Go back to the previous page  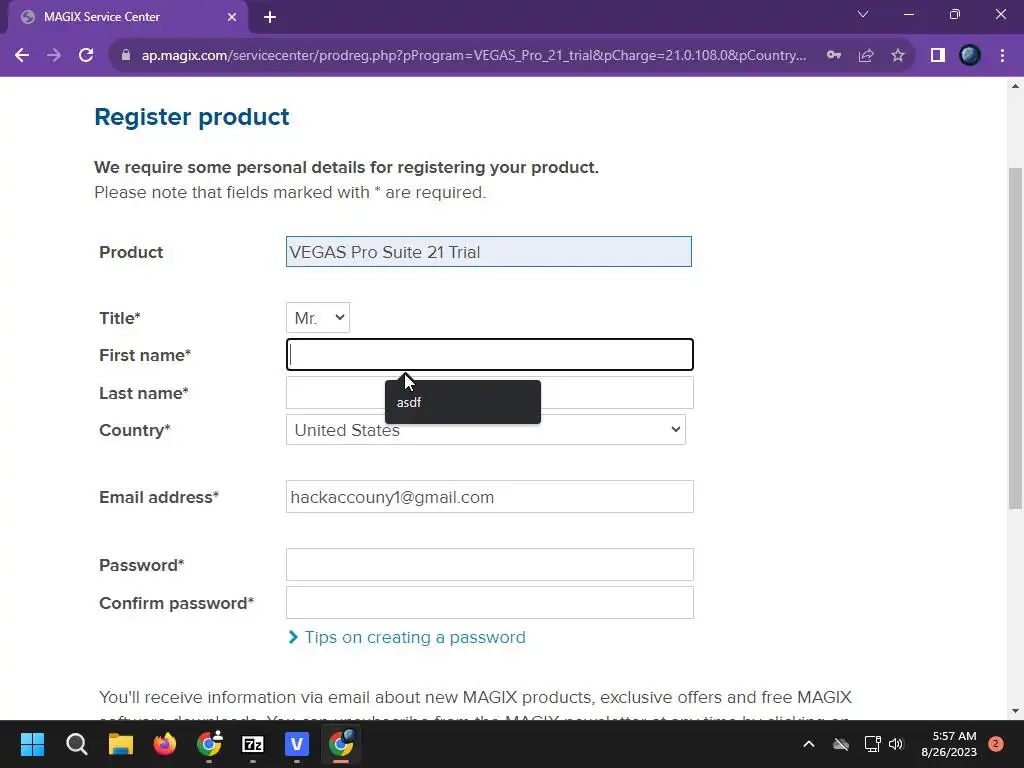point(22,56)
